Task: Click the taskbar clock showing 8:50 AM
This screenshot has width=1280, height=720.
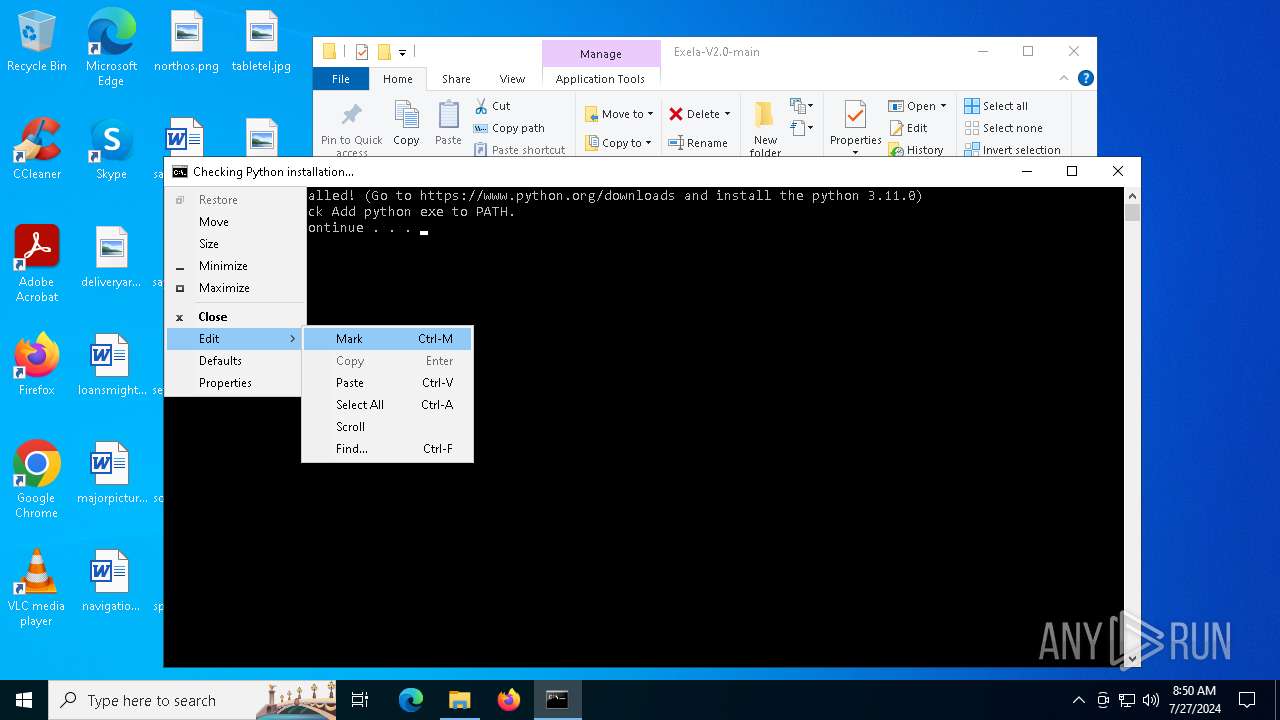Action: coord(1194,700)
